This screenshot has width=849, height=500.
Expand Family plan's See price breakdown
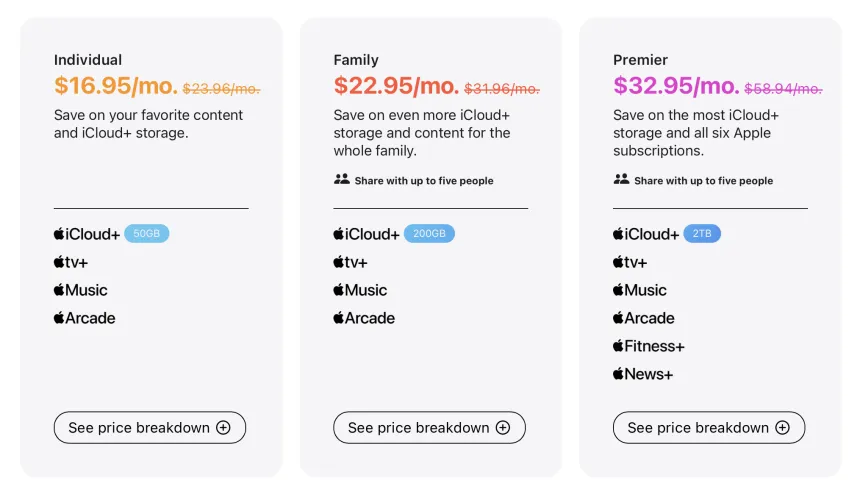(429, 428)
